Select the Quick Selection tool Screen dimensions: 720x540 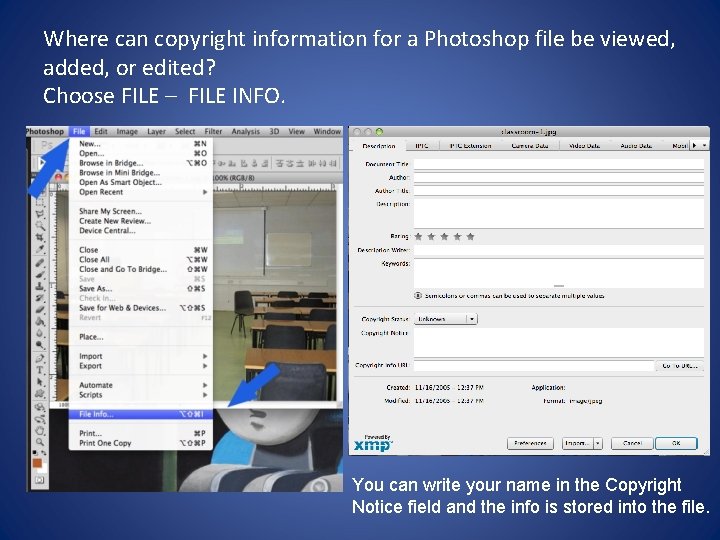(x=40, y=225)
